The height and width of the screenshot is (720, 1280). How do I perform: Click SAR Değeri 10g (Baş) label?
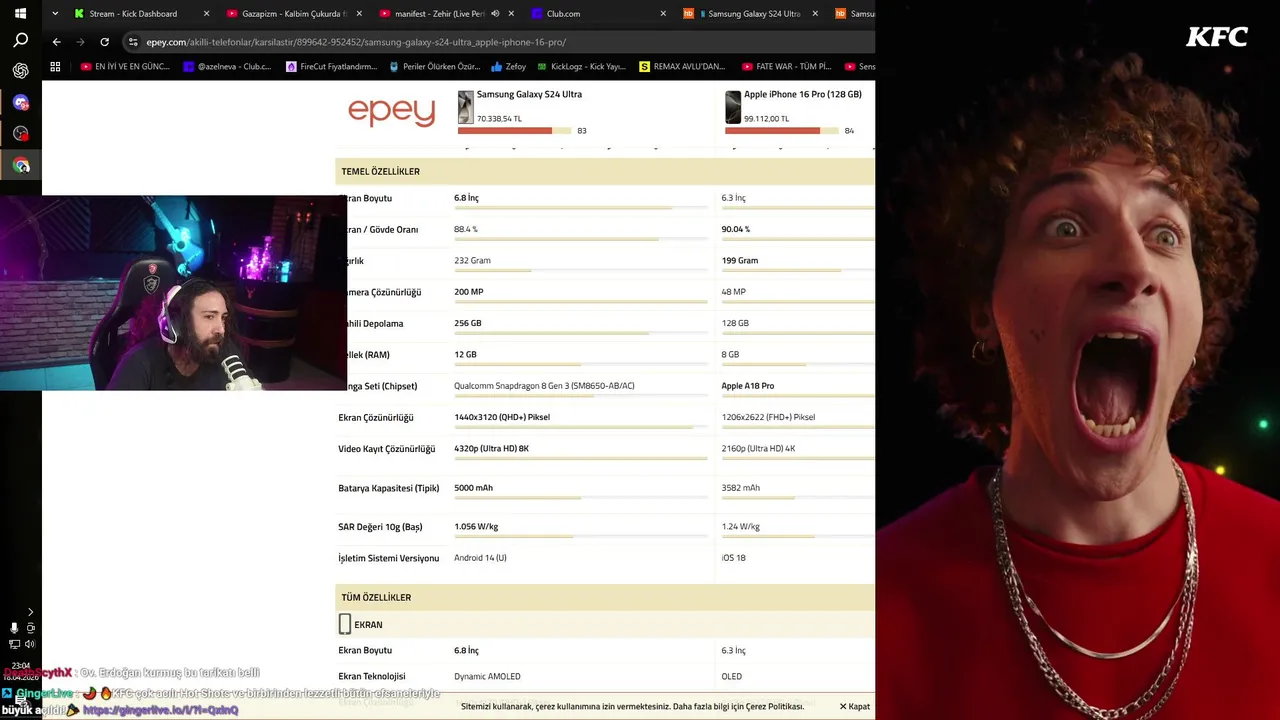click(x=380, y=527)
